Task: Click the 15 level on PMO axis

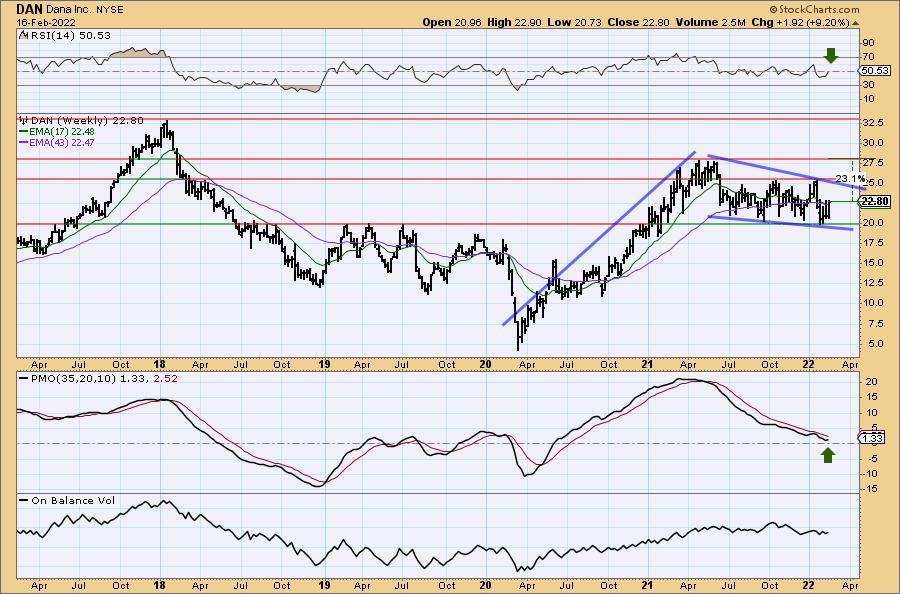Action: [x=870, y=397]
